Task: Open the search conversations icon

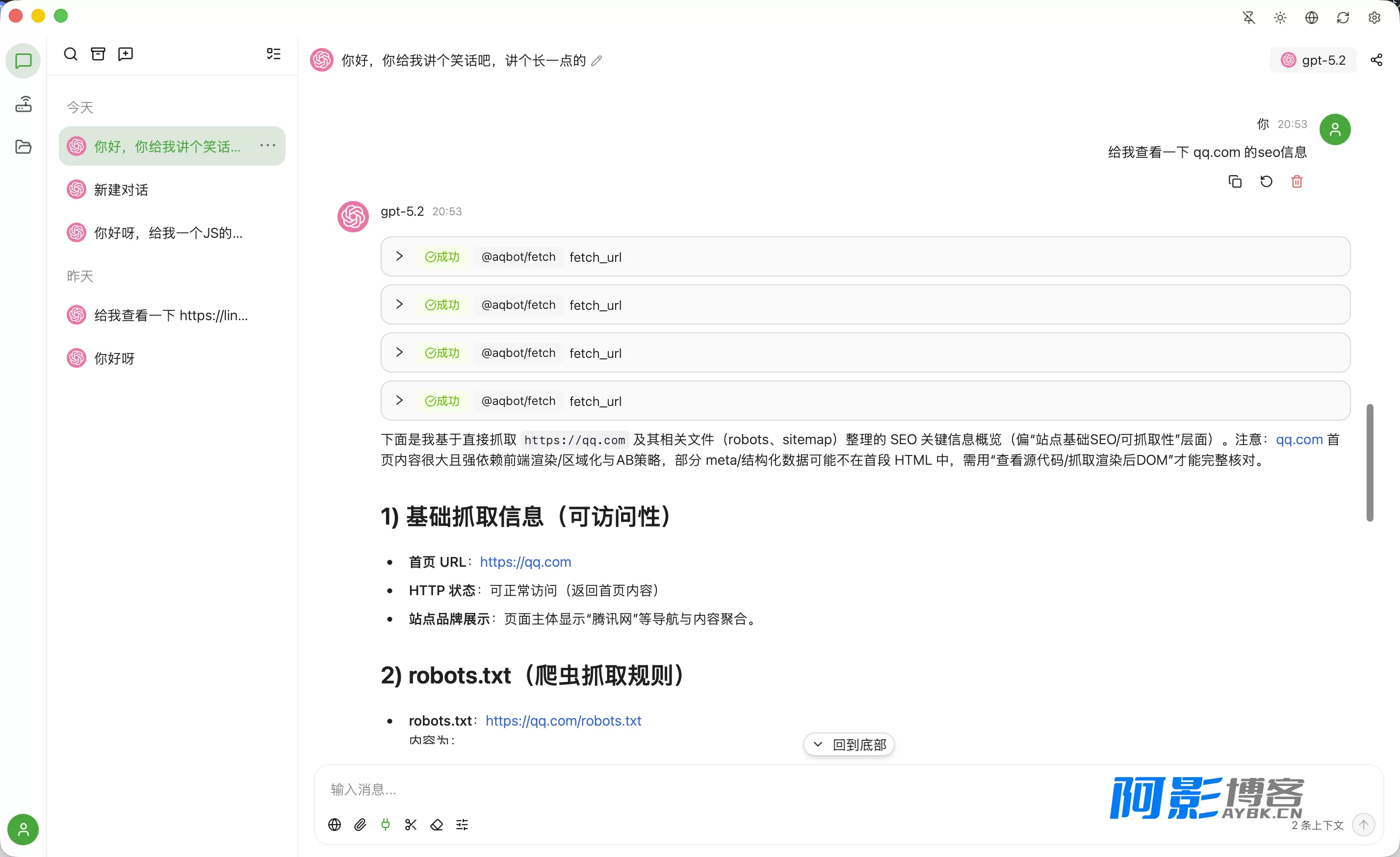Action: click(x=71, y=54)
